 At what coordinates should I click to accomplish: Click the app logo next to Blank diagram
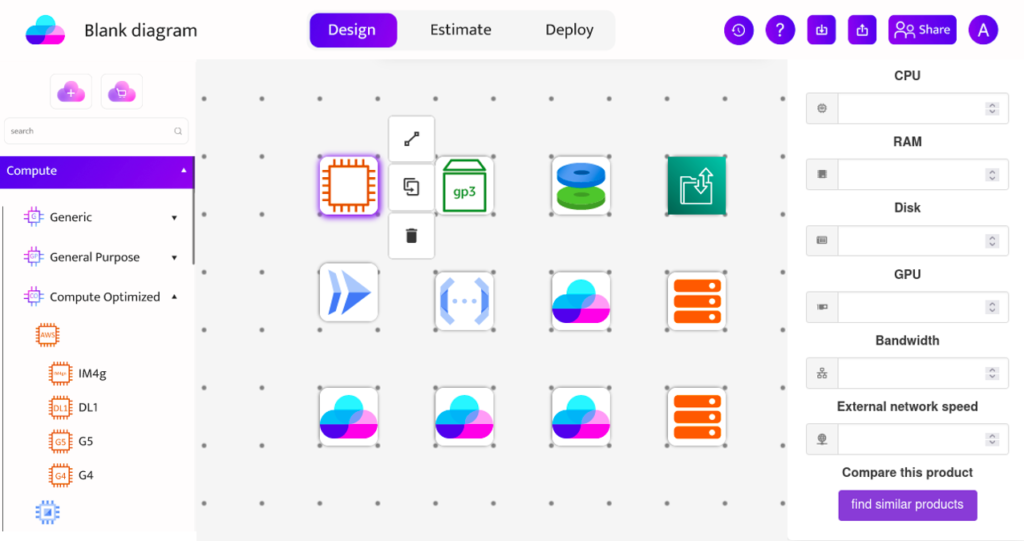[x=45, y=30]
